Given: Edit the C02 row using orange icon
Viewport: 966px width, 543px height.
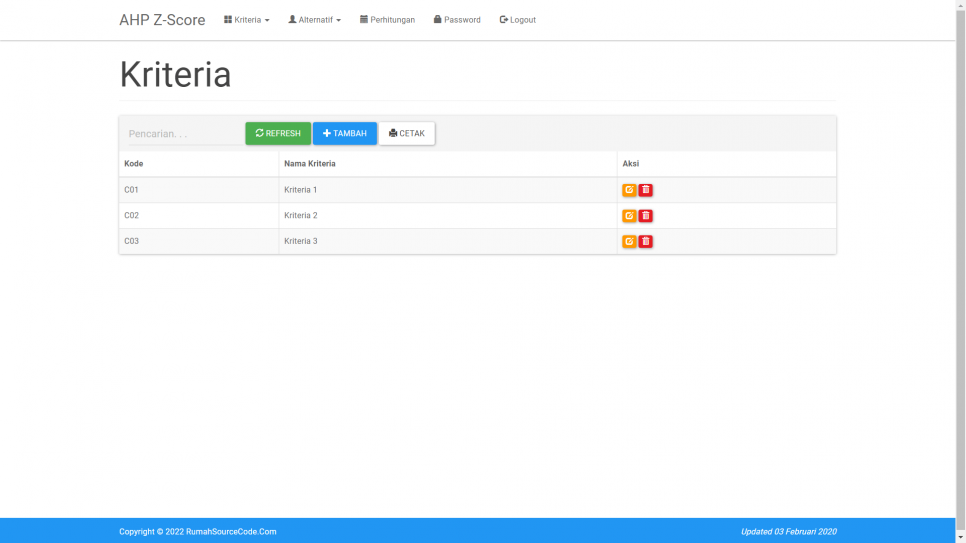Looking at the screenshot, I should tap(629, 216).
